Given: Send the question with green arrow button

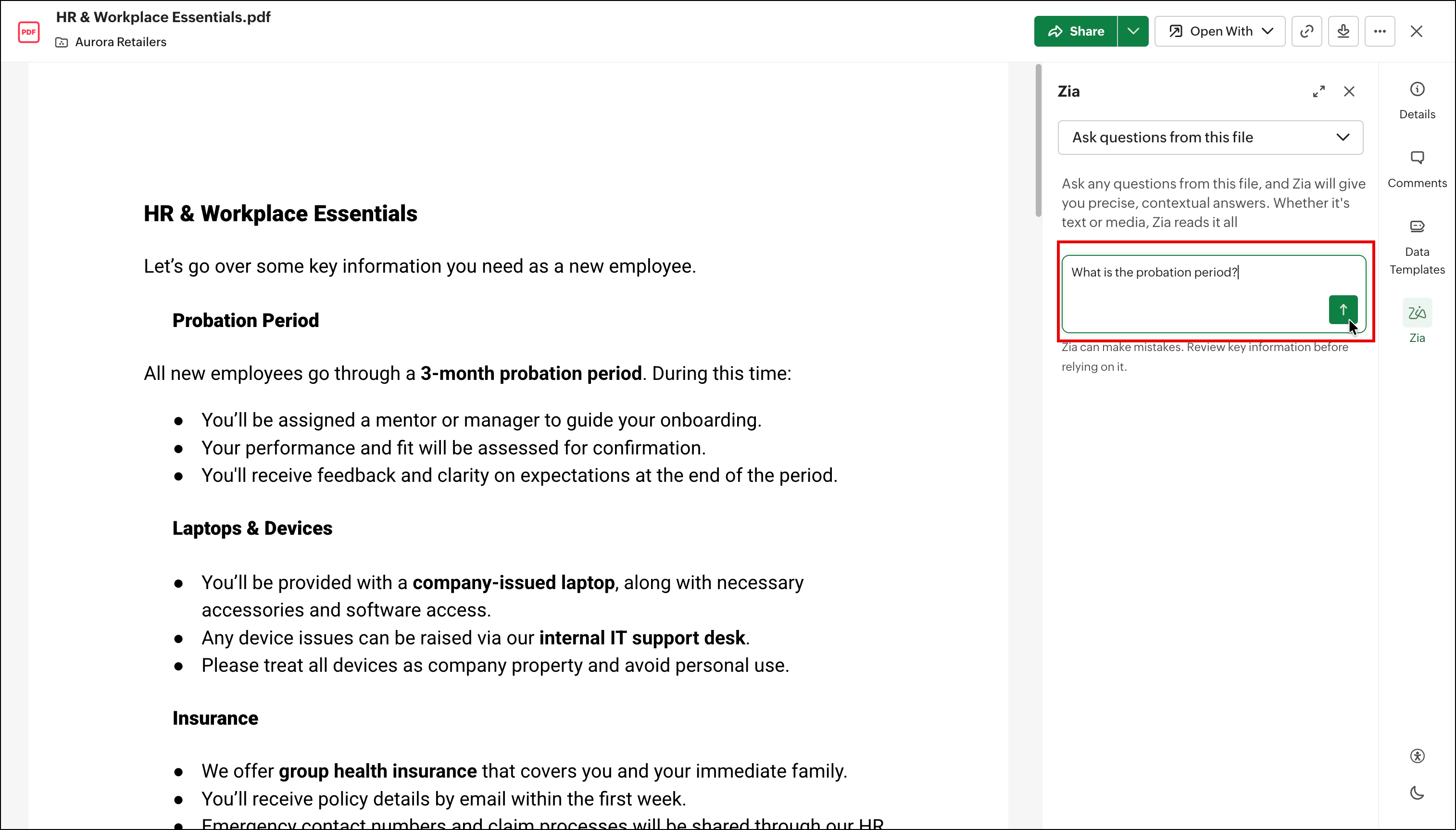Looking at the screenshot, I should coord(1343,310).
